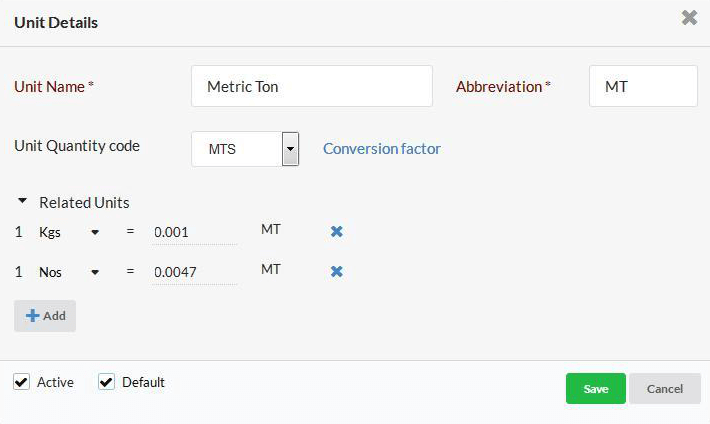This screenshot has height=424, width=710.
Task: Open the Kgs unit dropdown arrow
Action: [95, 232]
